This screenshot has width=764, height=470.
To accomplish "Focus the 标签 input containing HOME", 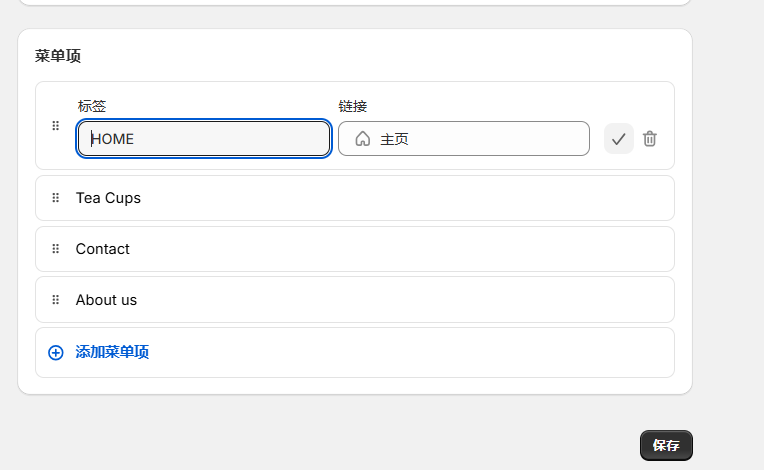I will pyautogui.click(x=204, y=139).
